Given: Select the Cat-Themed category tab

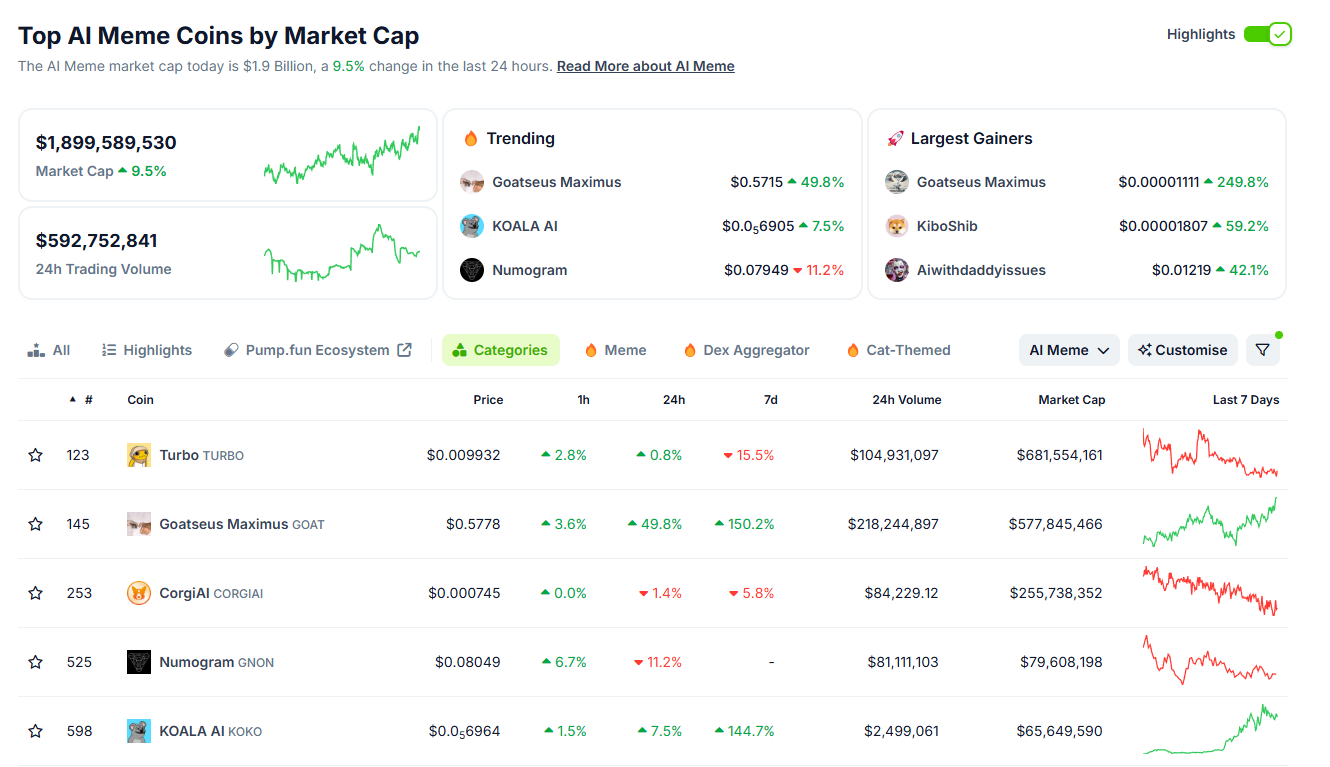Looking at the screenshot, I should (x=897, y=350).
